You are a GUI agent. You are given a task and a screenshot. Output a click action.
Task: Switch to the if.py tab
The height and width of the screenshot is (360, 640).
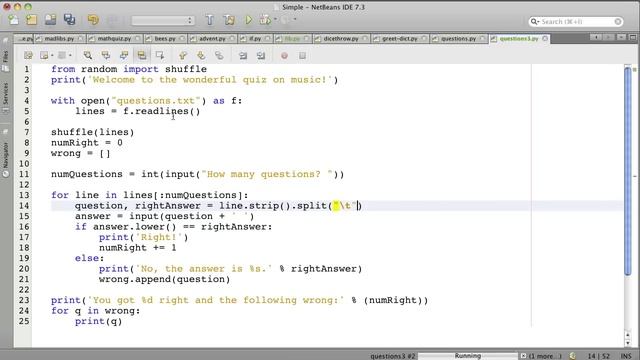tap(255, 39)
